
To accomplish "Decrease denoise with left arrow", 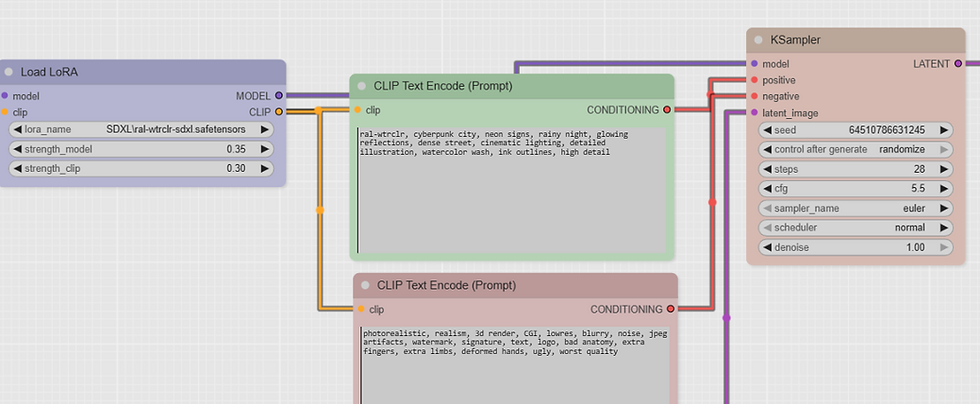I will click(768, 247).
